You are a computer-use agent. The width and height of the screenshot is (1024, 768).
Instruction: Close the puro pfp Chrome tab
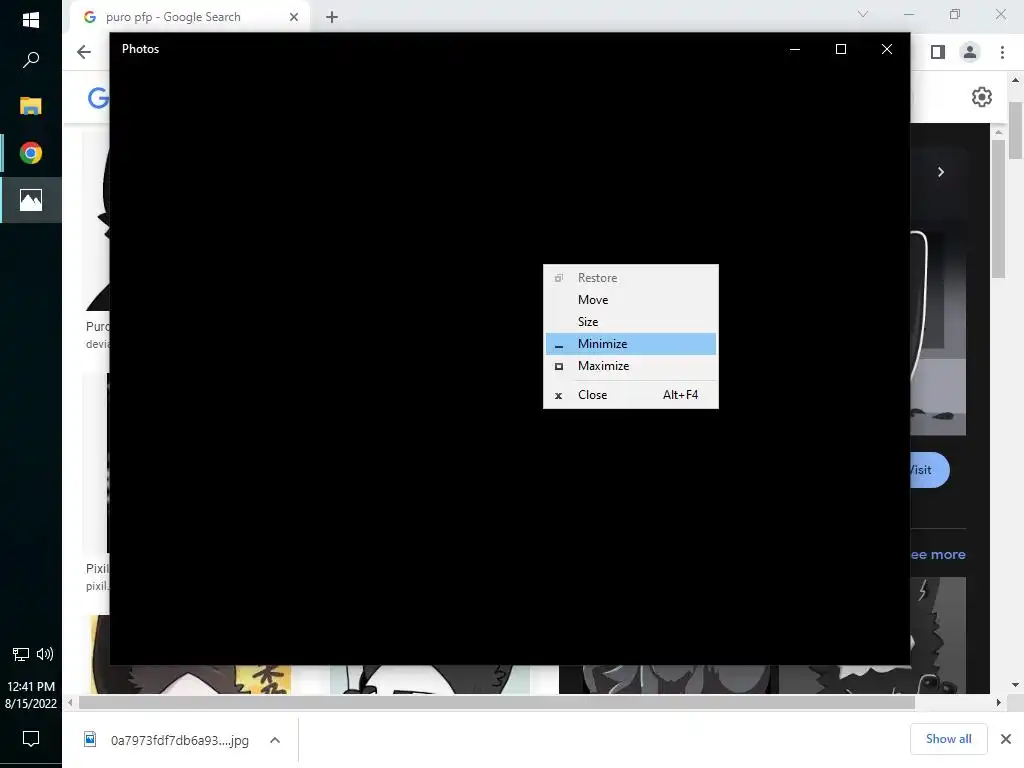294,17
